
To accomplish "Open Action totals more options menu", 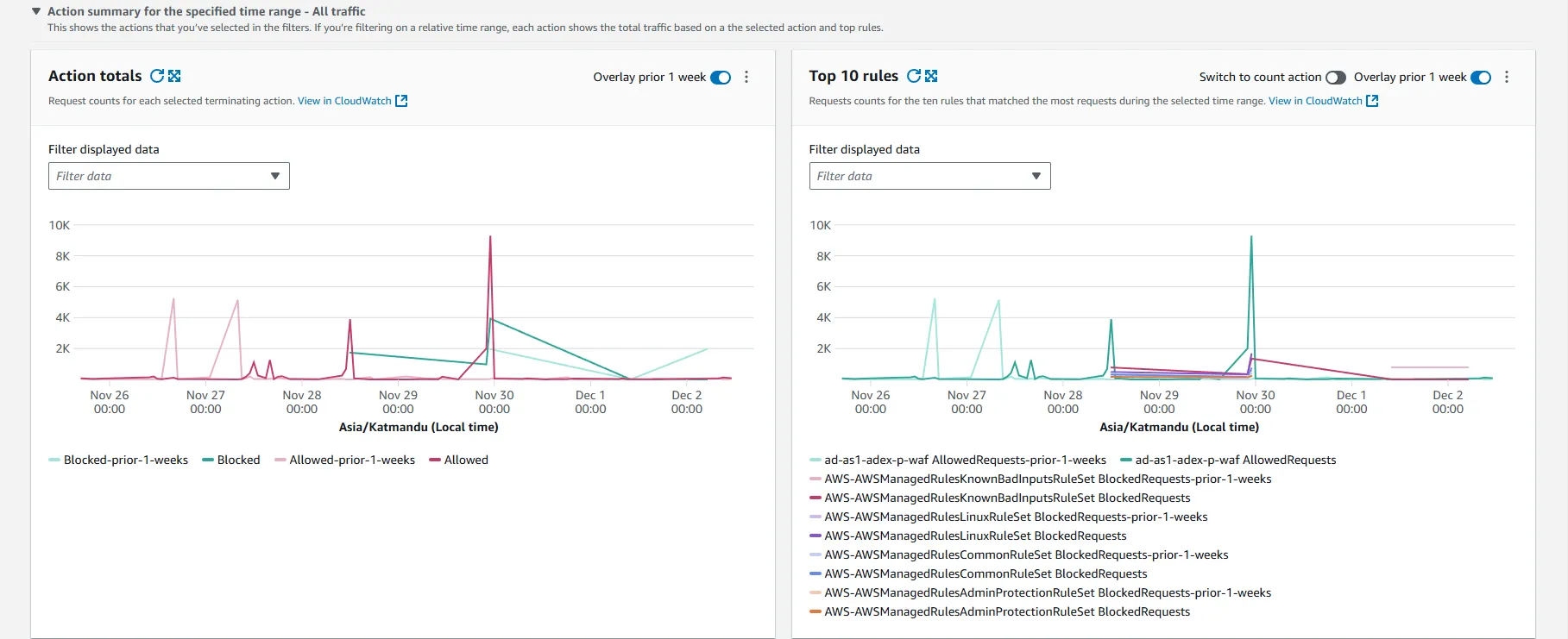I will tap(746, 77).
